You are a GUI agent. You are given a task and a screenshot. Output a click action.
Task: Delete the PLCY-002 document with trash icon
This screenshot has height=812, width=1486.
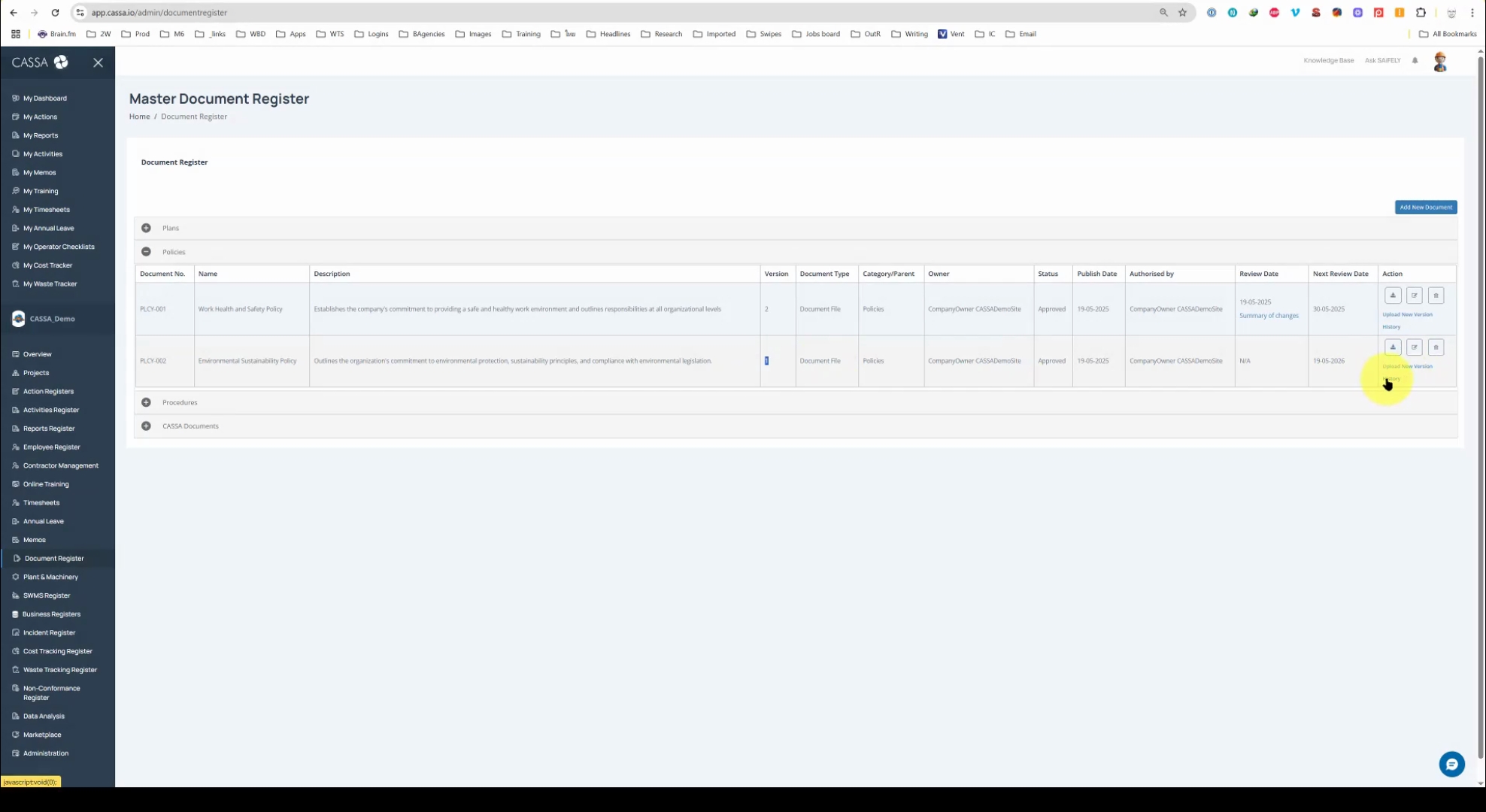point(1436,347)
